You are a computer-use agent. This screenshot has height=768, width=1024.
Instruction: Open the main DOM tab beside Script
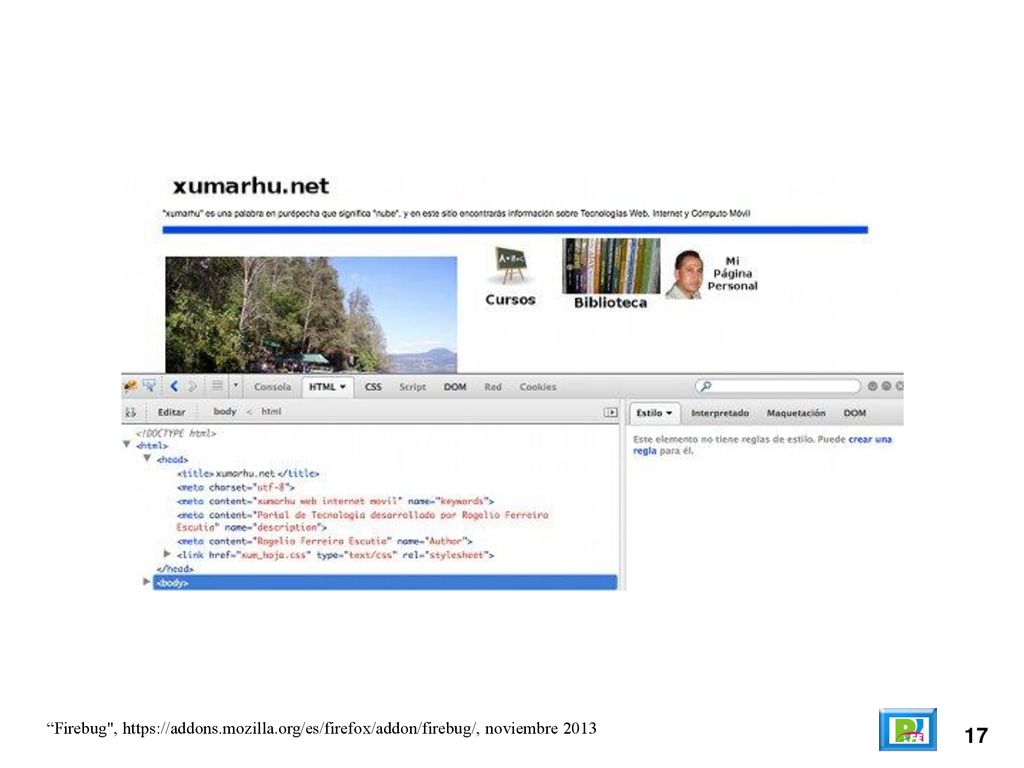coord(455,387)
